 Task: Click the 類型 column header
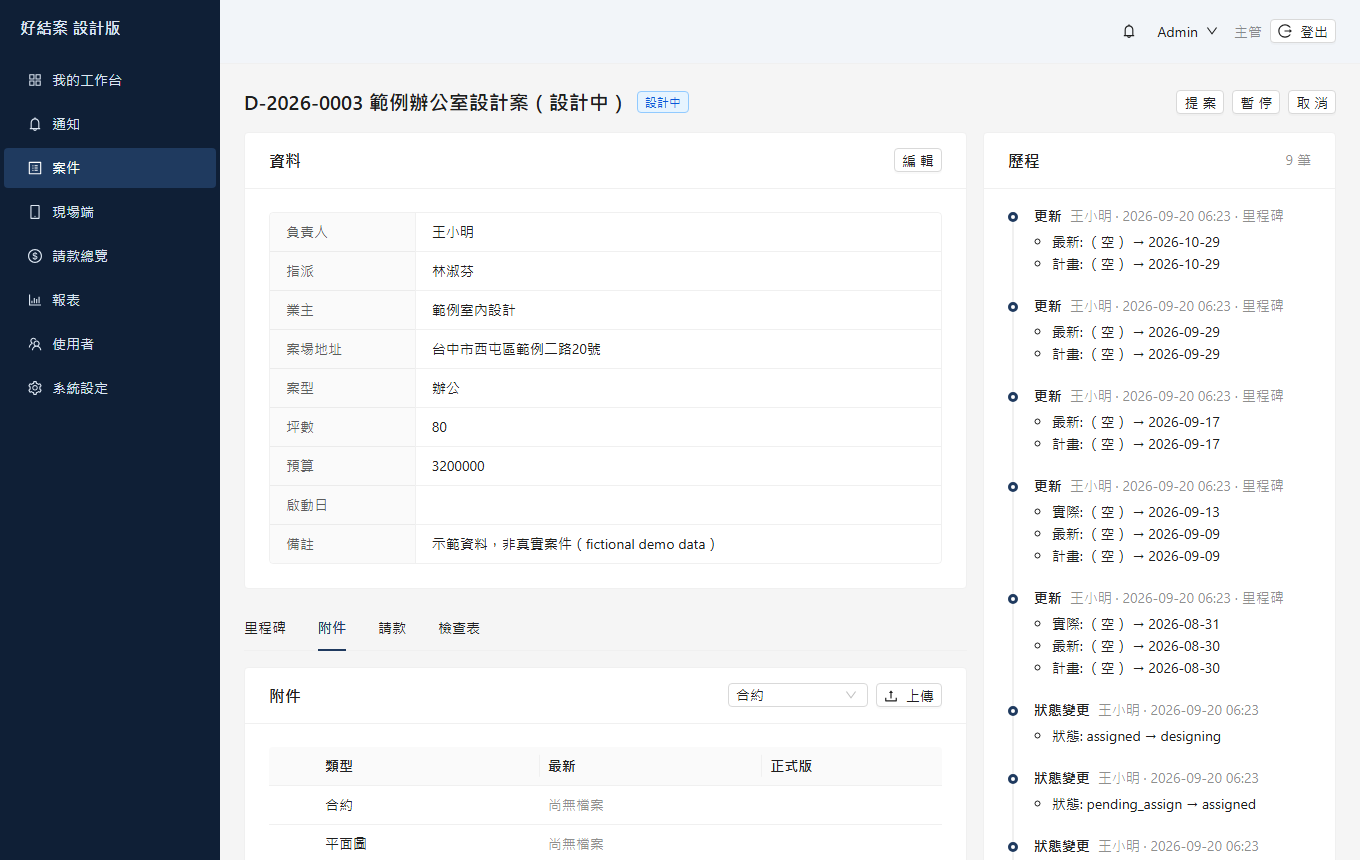pos(339,766)
